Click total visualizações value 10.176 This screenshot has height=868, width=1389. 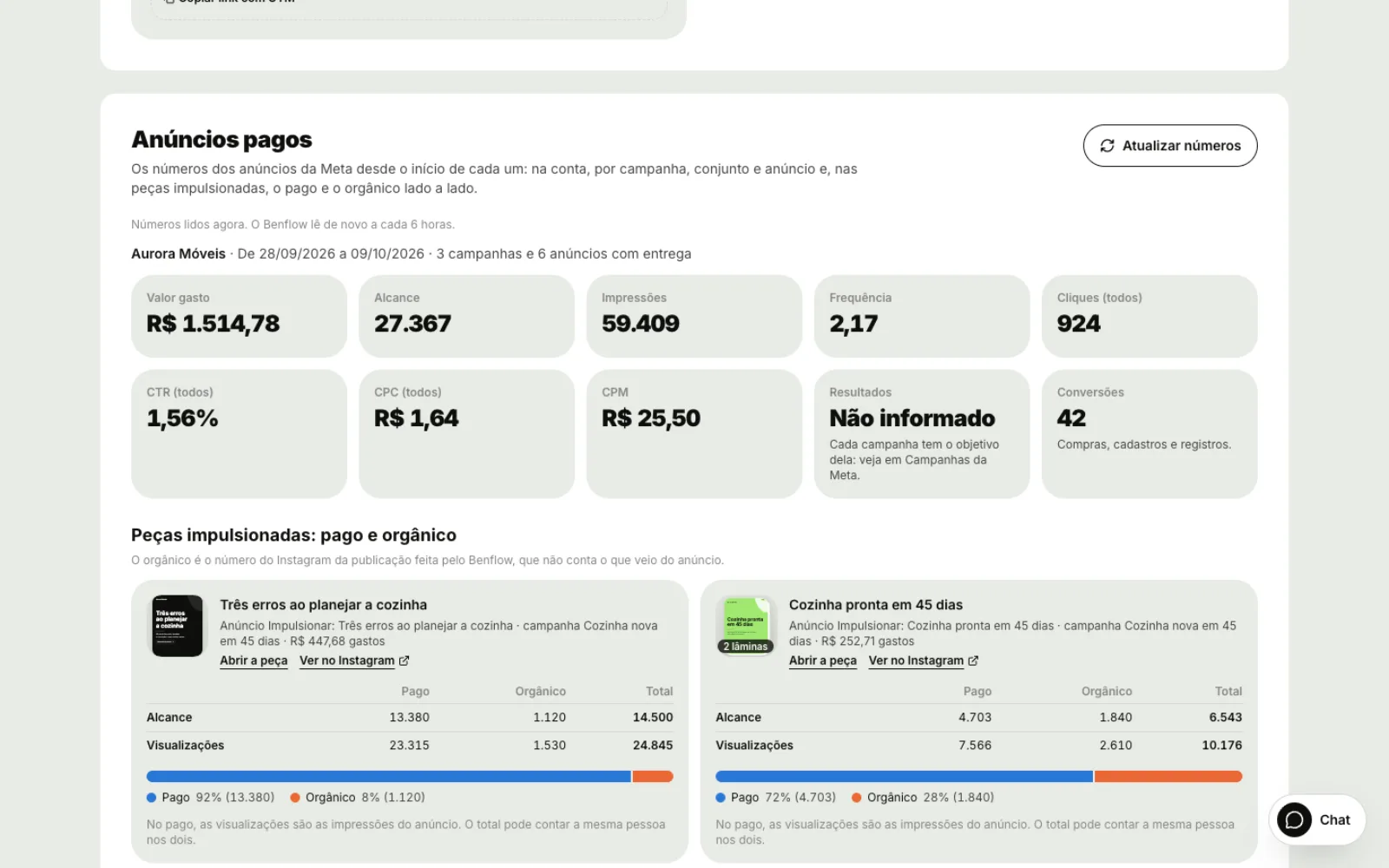[x=1221, y=746]
